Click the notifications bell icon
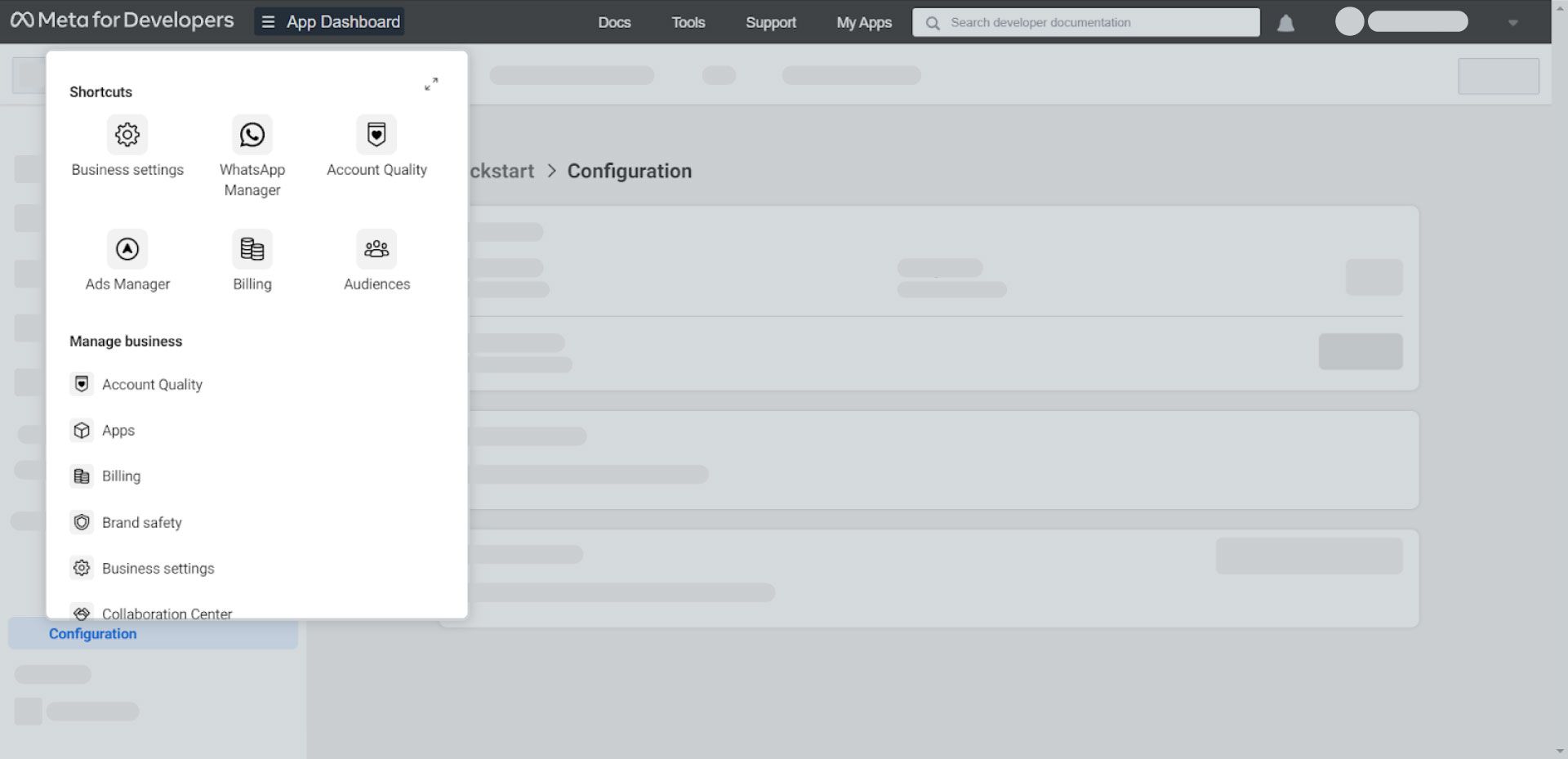Image resolution: width=1568 pixels, height=759 pixels. (x=1285, y=23)
